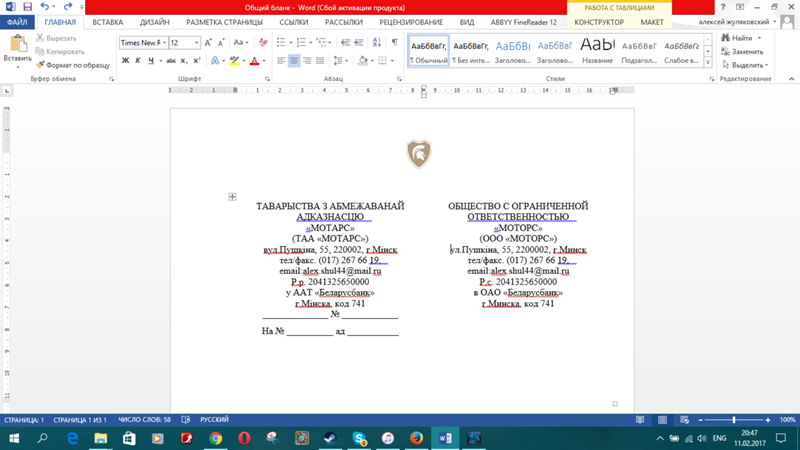Activate Формат по образцу format painter
This screenshot has width=800, height=450.
pyautogui.click(x=72, y=65)
